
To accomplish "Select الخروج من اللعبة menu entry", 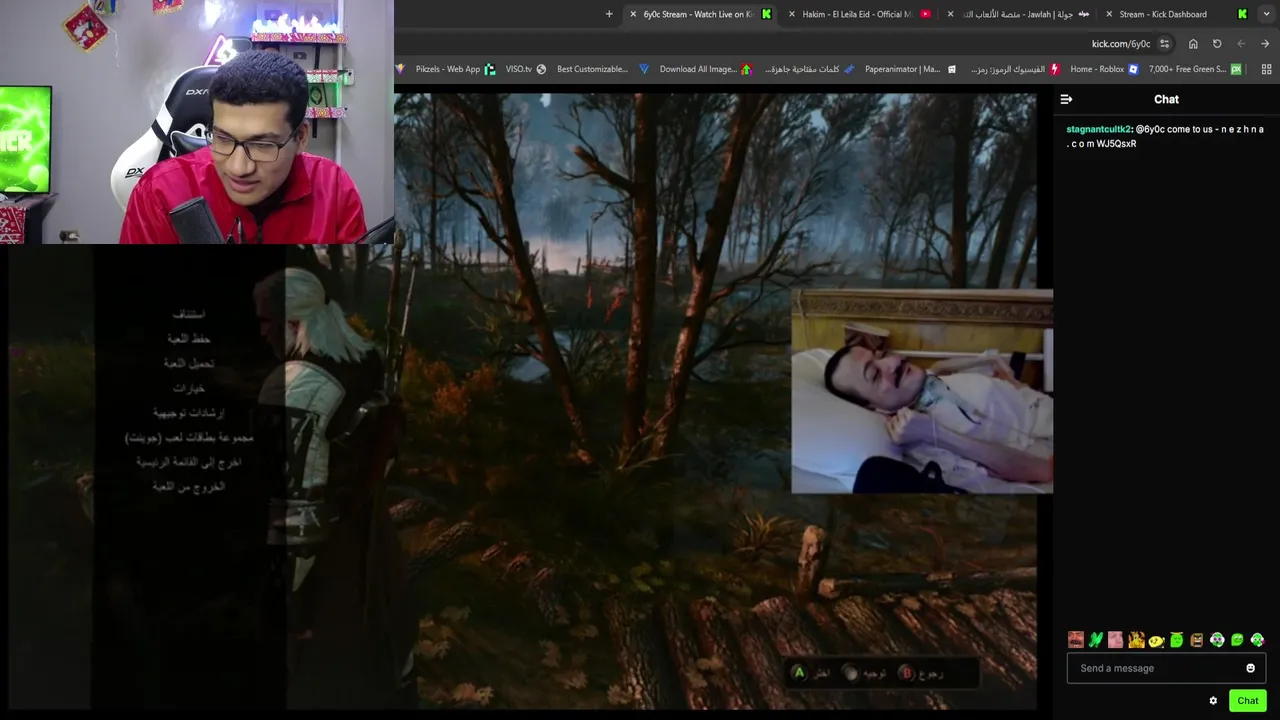I will coord(189,486).
